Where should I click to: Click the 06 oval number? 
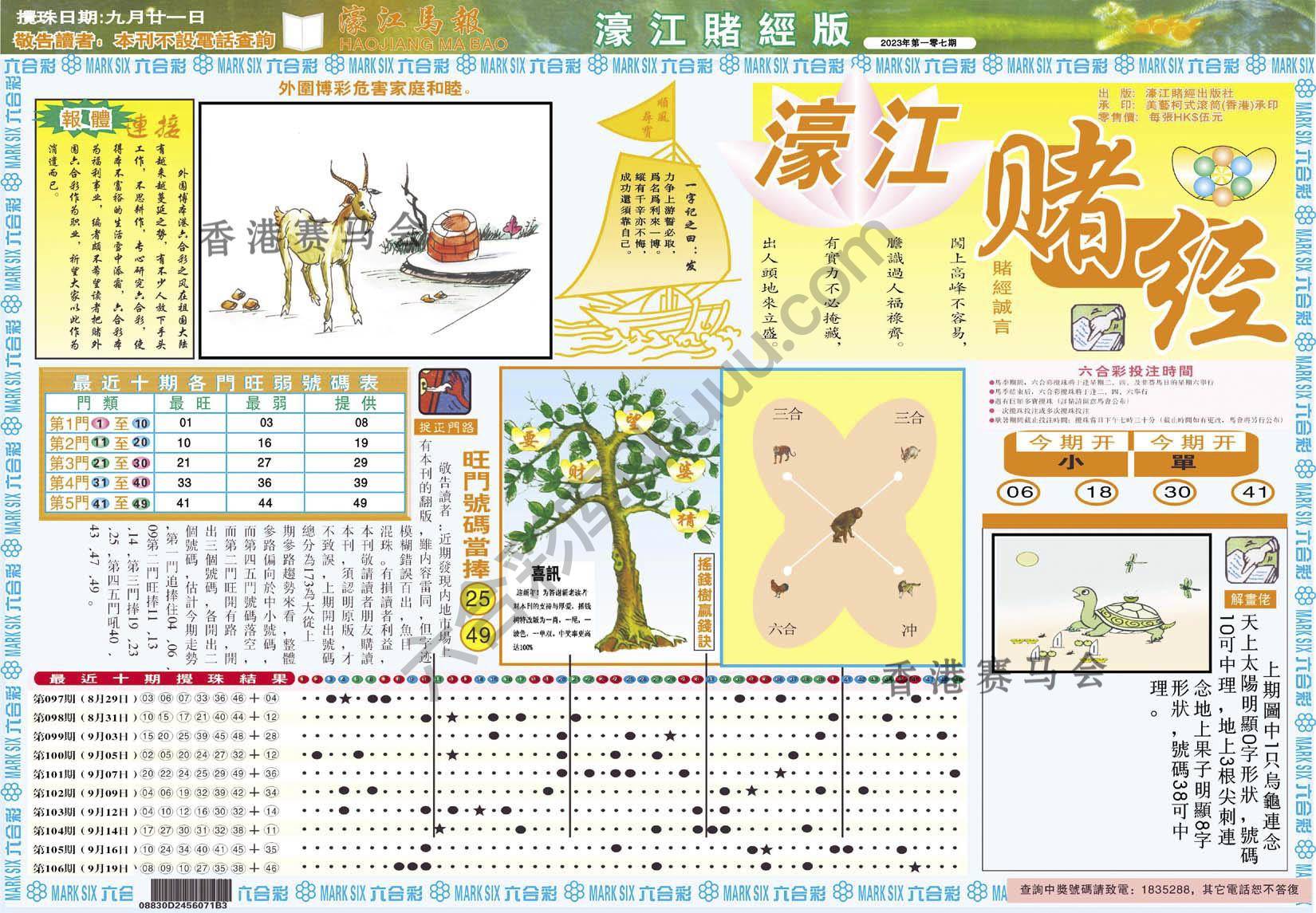pos(1020,492)
